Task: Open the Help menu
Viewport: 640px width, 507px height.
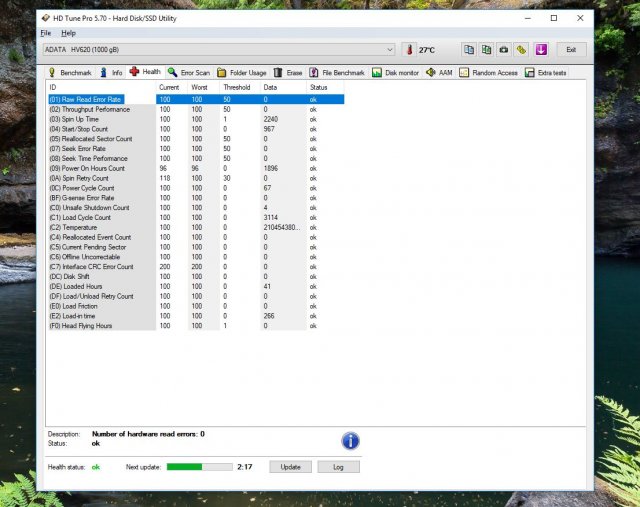Action: (x=68, y=33)
